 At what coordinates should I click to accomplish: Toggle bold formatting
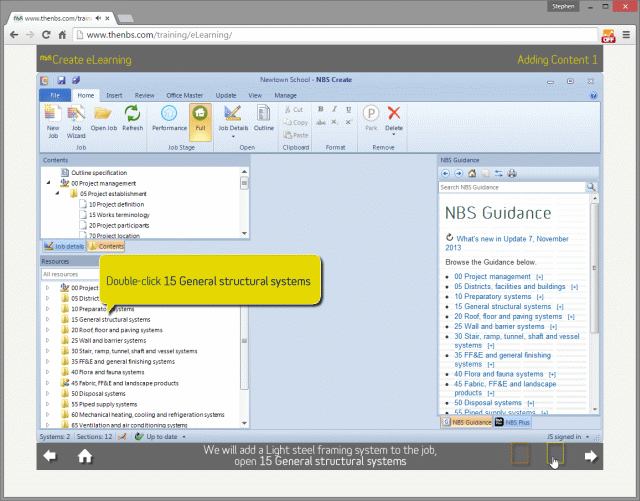(321, 109)
